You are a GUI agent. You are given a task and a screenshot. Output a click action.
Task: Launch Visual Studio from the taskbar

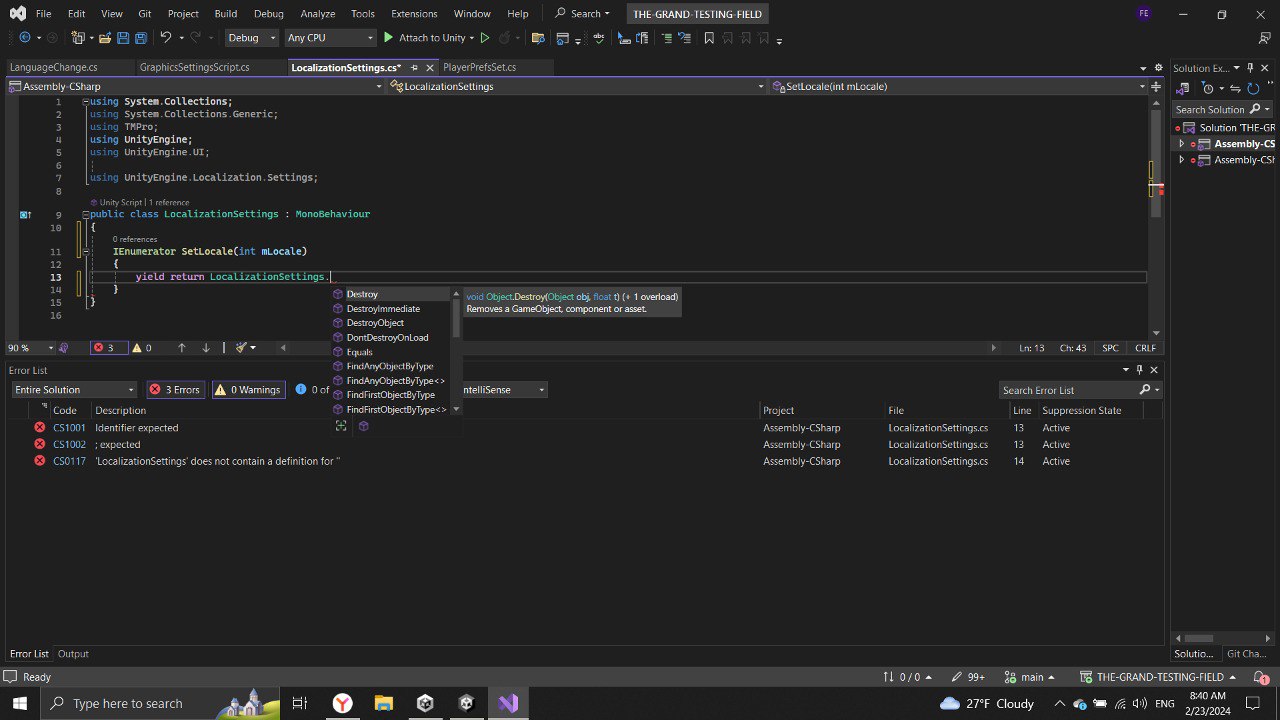(x=507, y=702)
